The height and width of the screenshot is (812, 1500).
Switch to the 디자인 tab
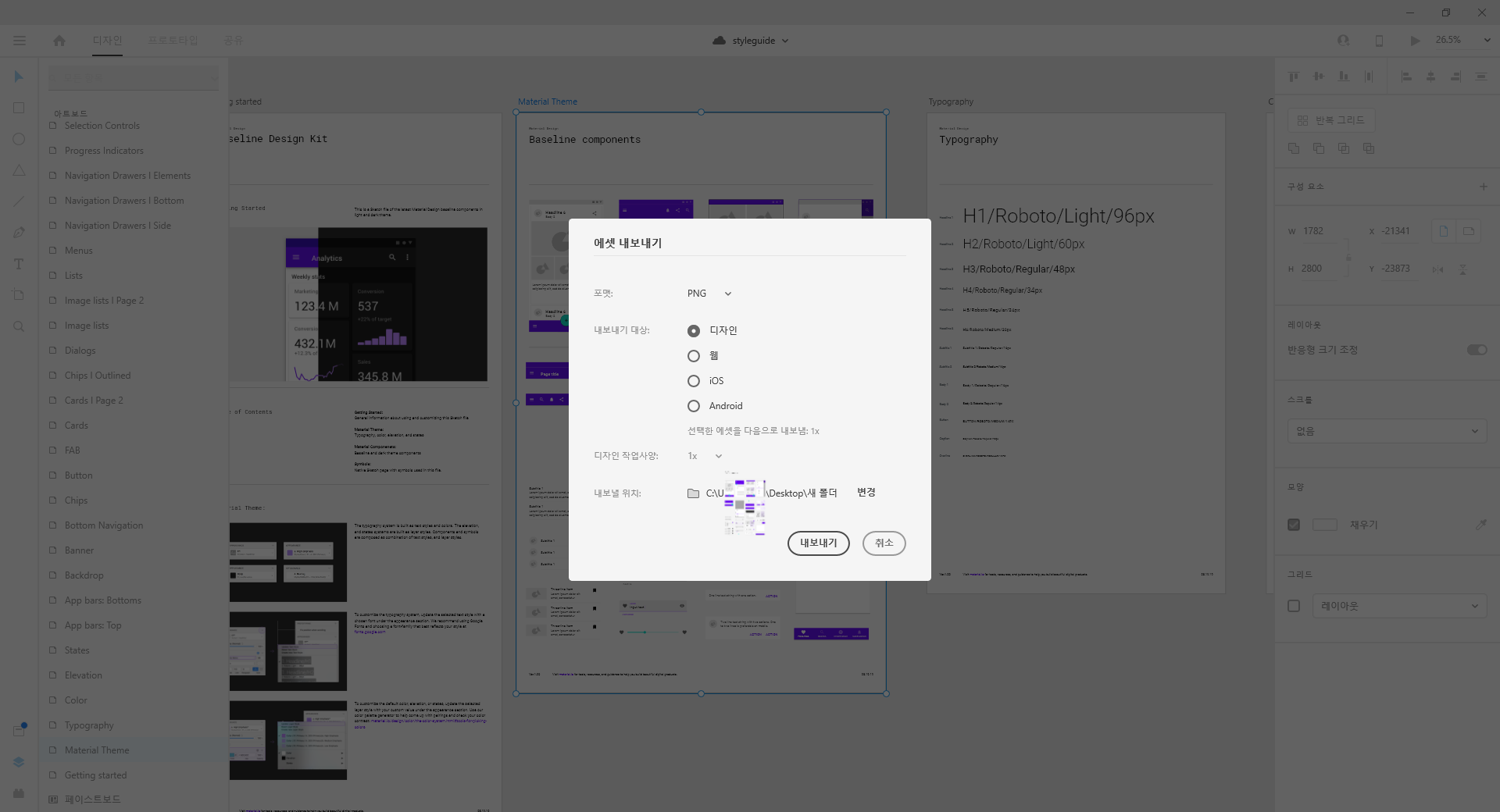pyautogui.click(x=107, y=41)
